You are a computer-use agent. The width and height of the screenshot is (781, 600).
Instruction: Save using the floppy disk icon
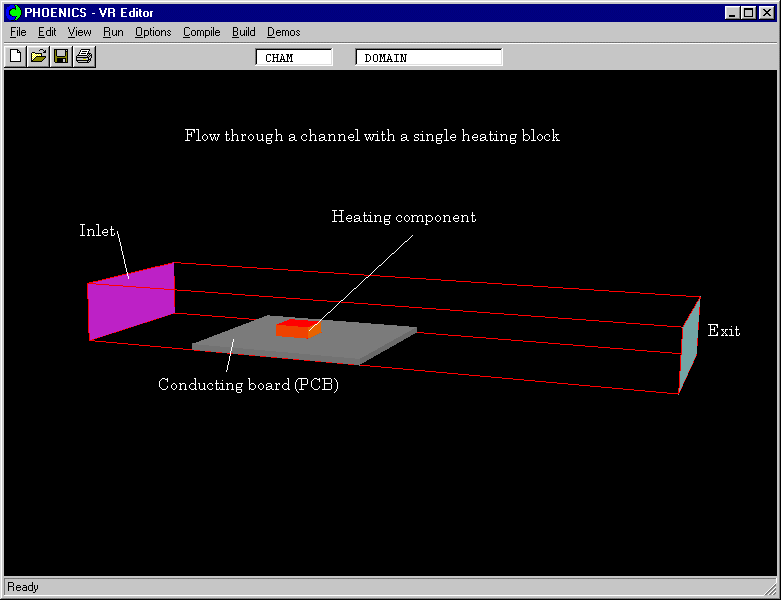[61, 57]
